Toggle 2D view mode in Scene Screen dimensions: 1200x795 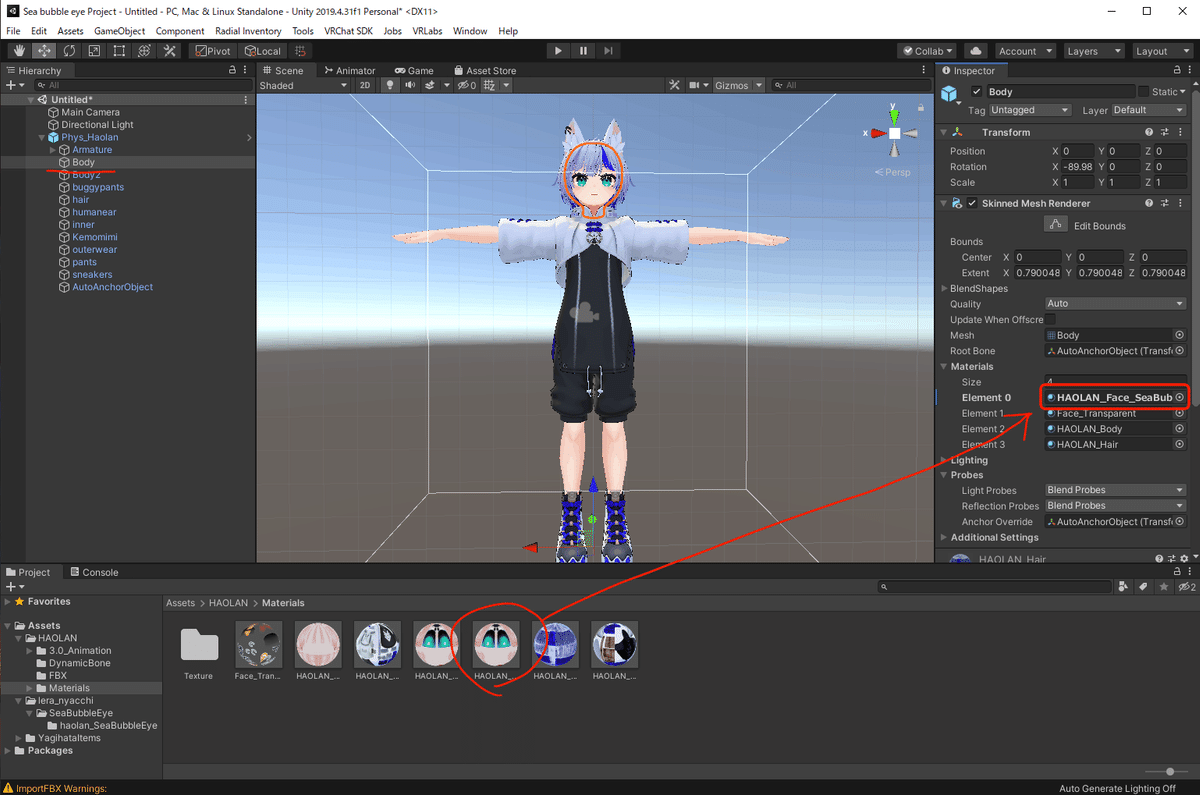pyautogui.click(x=365, y=86)
